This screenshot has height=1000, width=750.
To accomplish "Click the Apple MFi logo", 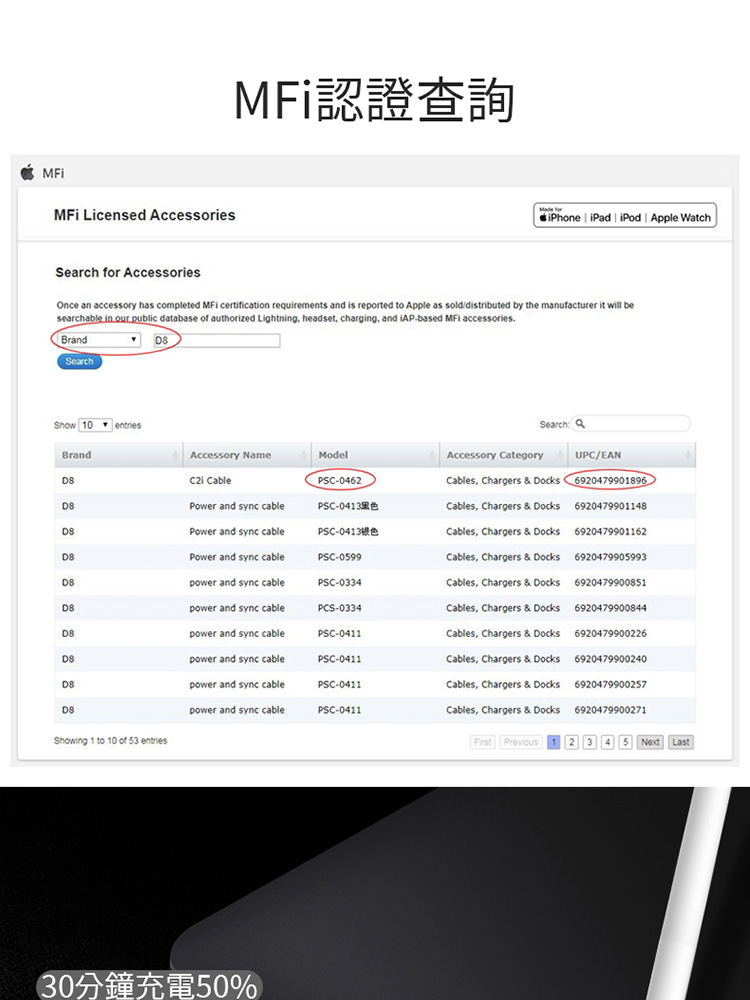I will 28,173.
